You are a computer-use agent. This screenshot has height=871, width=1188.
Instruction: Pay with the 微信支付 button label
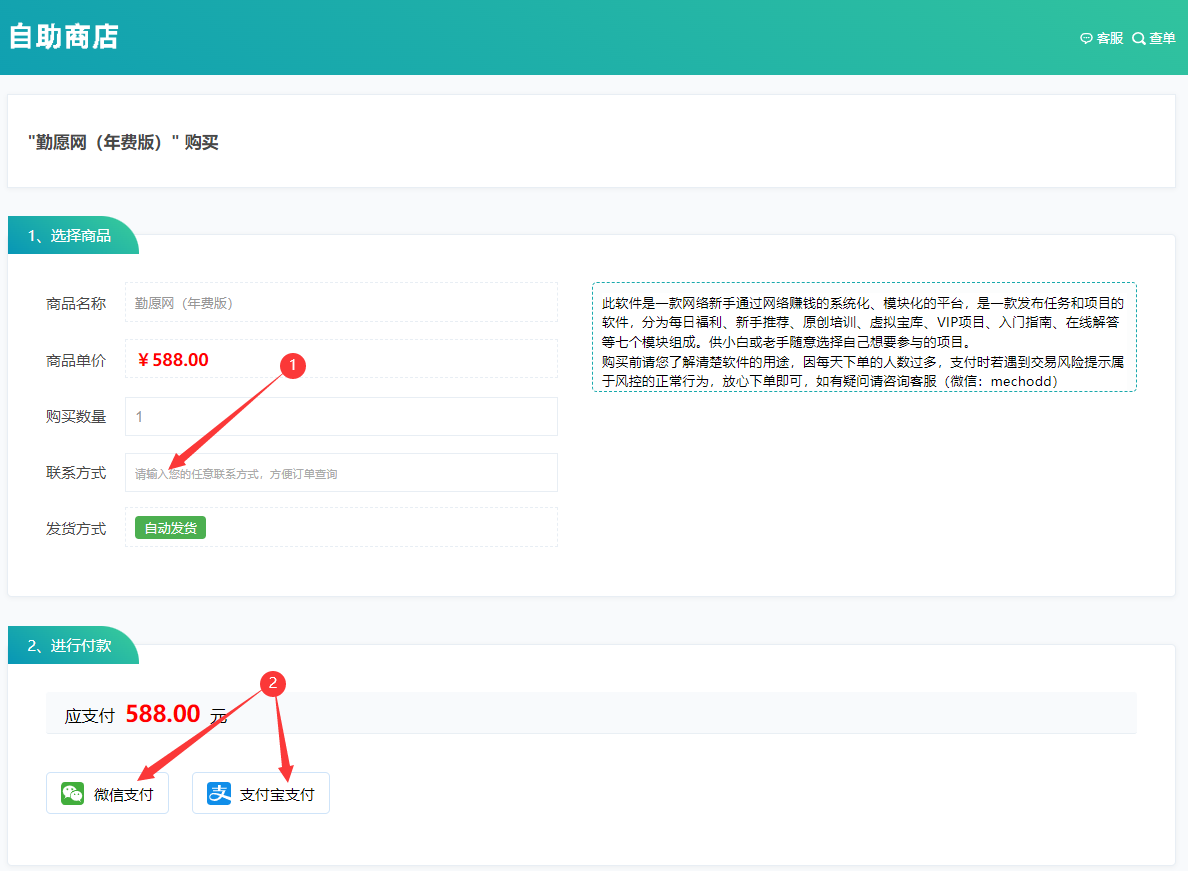(123, 795)
